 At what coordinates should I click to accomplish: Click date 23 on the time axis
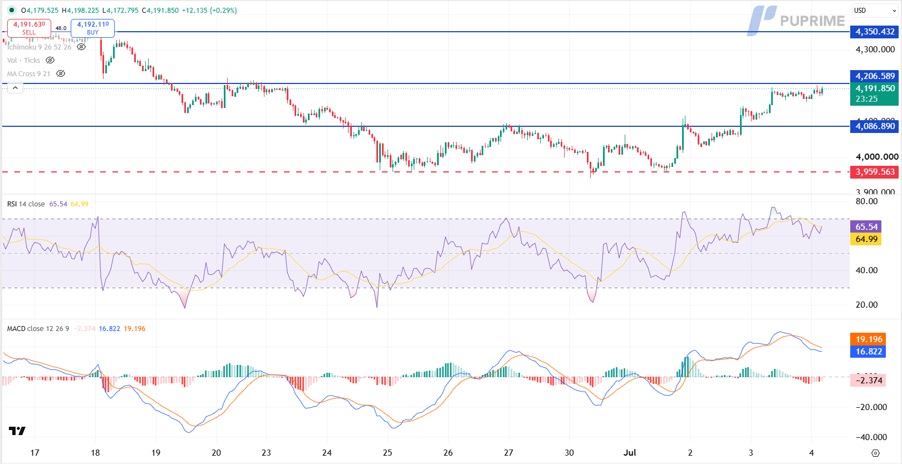click(266, 453)
